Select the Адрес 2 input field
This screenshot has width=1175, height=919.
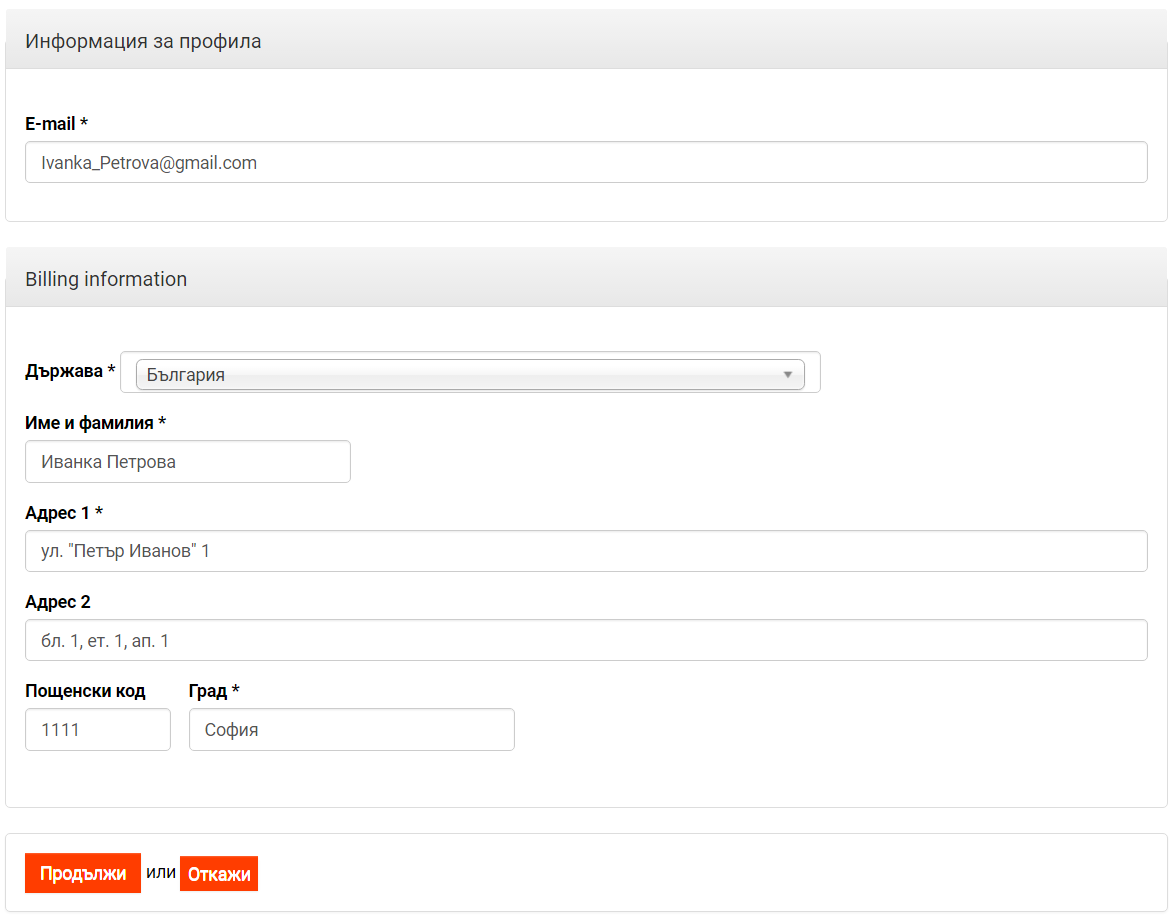pos(586,640)
